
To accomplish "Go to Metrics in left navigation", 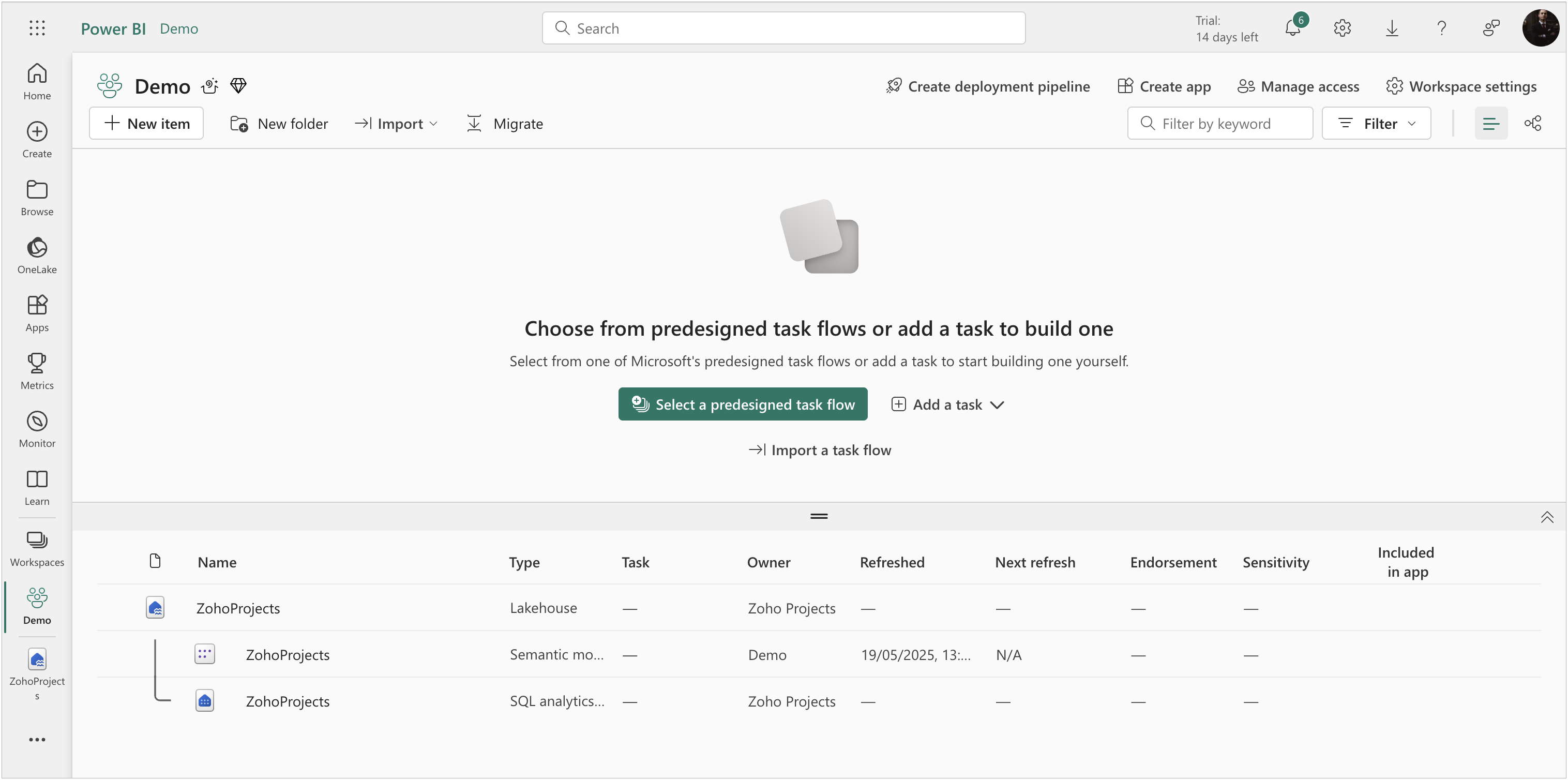I will [37, 371].
